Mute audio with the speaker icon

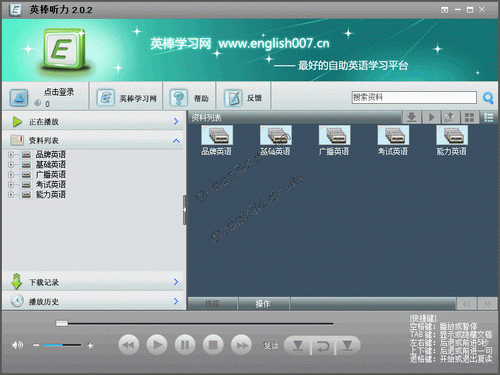tap(17, 345)
